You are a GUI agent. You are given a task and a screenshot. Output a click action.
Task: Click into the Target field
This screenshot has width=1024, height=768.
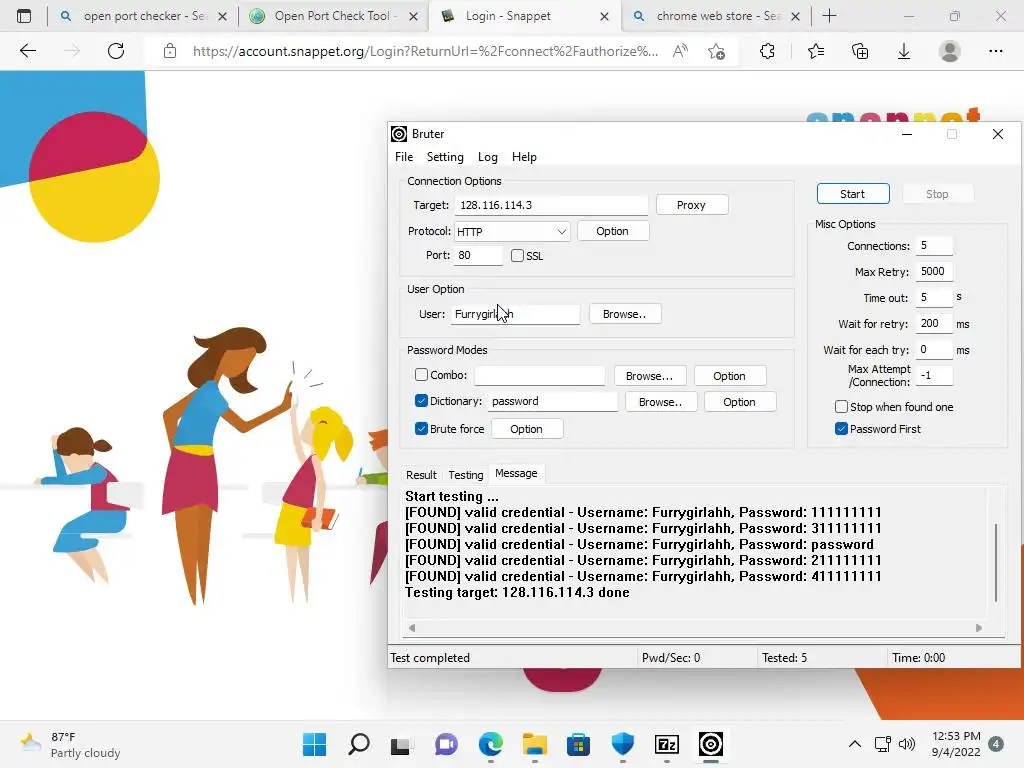(551, 205)
